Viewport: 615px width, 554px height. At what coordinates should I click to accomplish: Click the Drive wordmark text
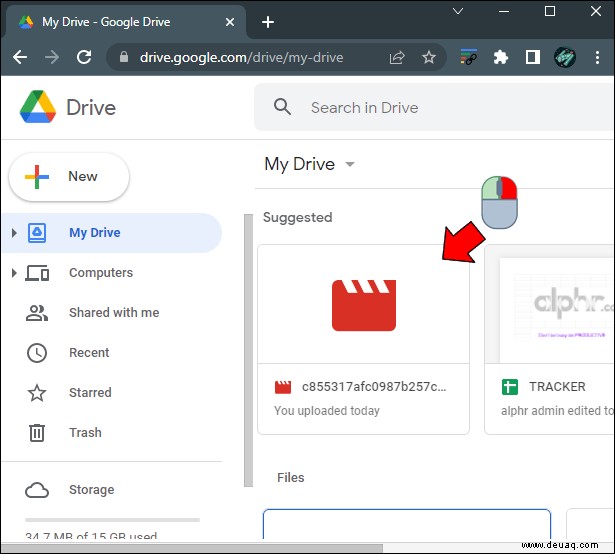[91, 108]
